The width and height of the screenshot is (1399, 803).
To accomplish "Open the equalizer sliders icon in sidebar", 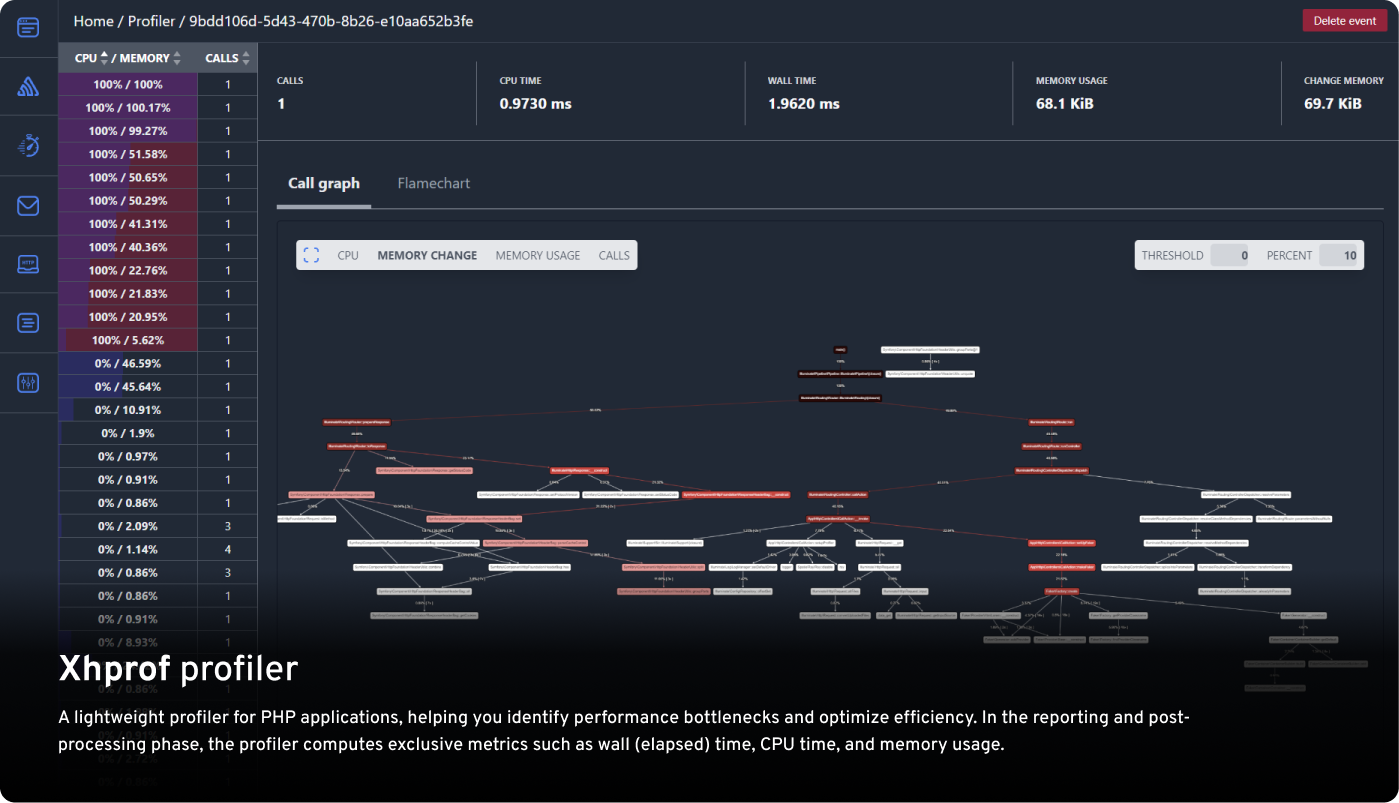I will coord(29,382).
